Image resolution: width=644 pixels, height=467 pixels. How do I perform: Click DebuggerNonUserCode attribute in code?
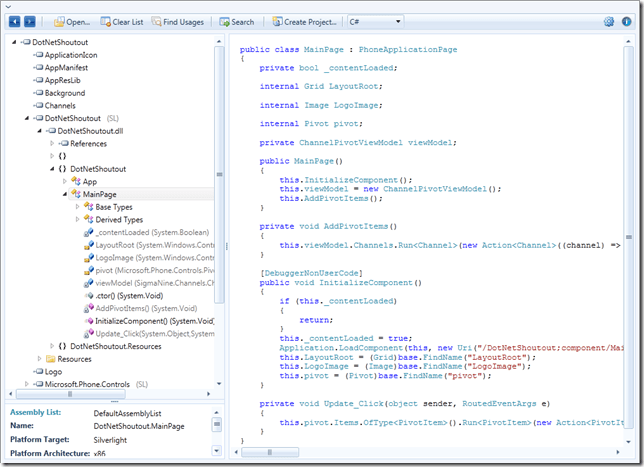pyautogui.click(x=312, y=273)
